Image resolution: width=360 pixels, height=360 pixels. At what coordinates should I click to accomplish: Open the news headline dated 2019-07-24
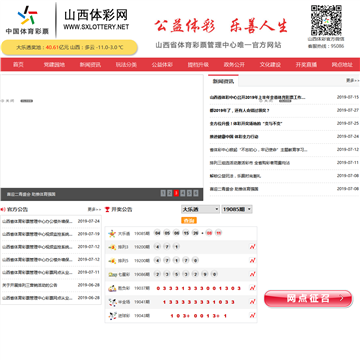tap(234, 137)
